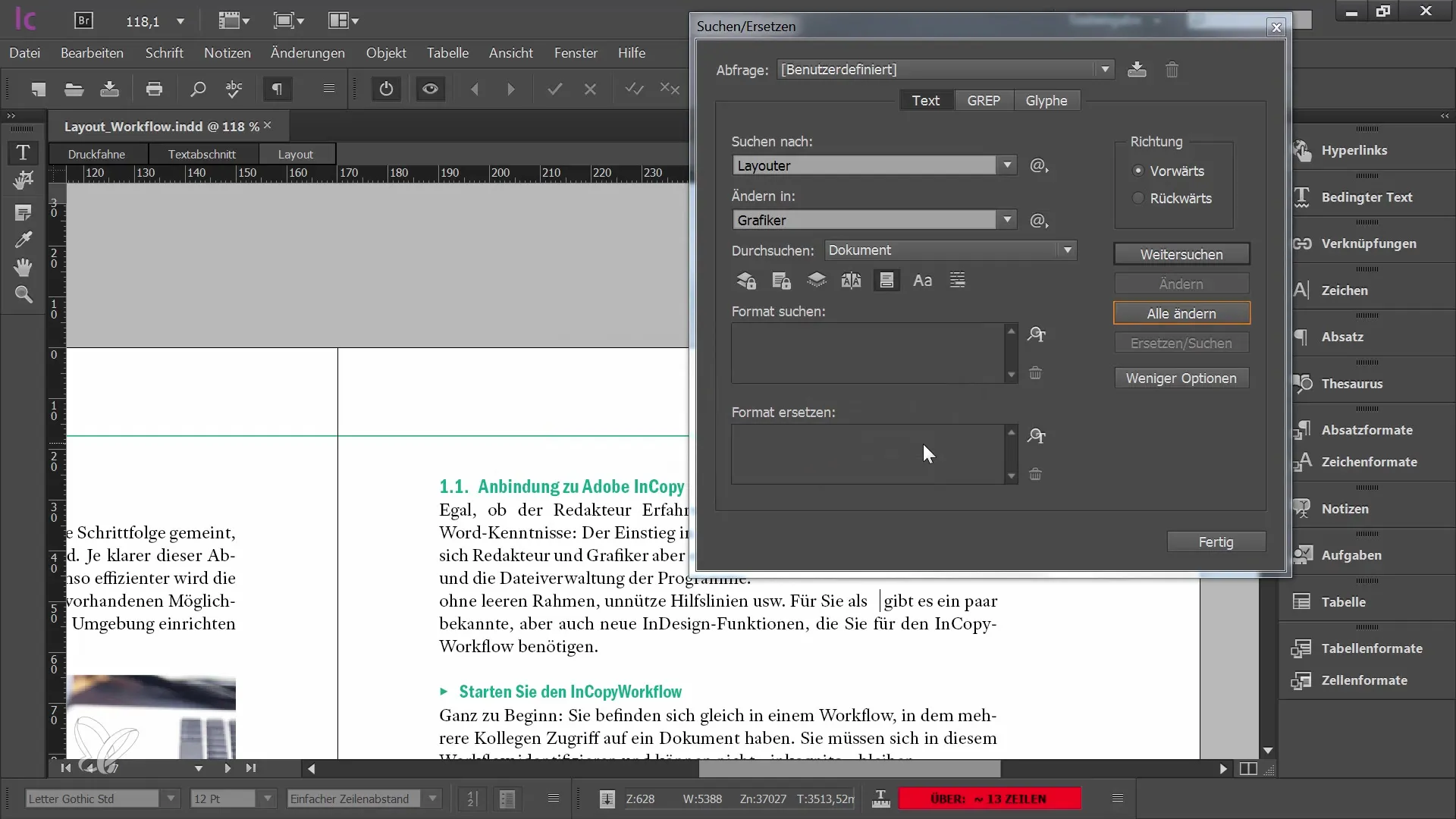Screen dimensions: 1456x819
Task: Select Vorwärts search direction
Action: [x=1138, y=170]
